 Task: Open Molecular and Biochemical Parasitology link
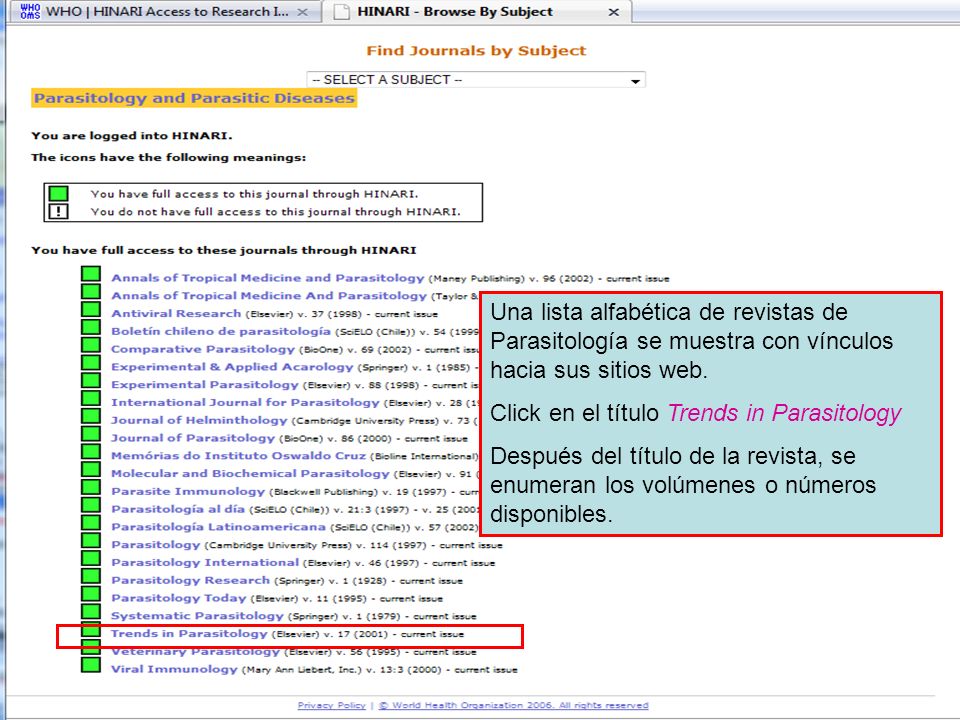point(250,473)
